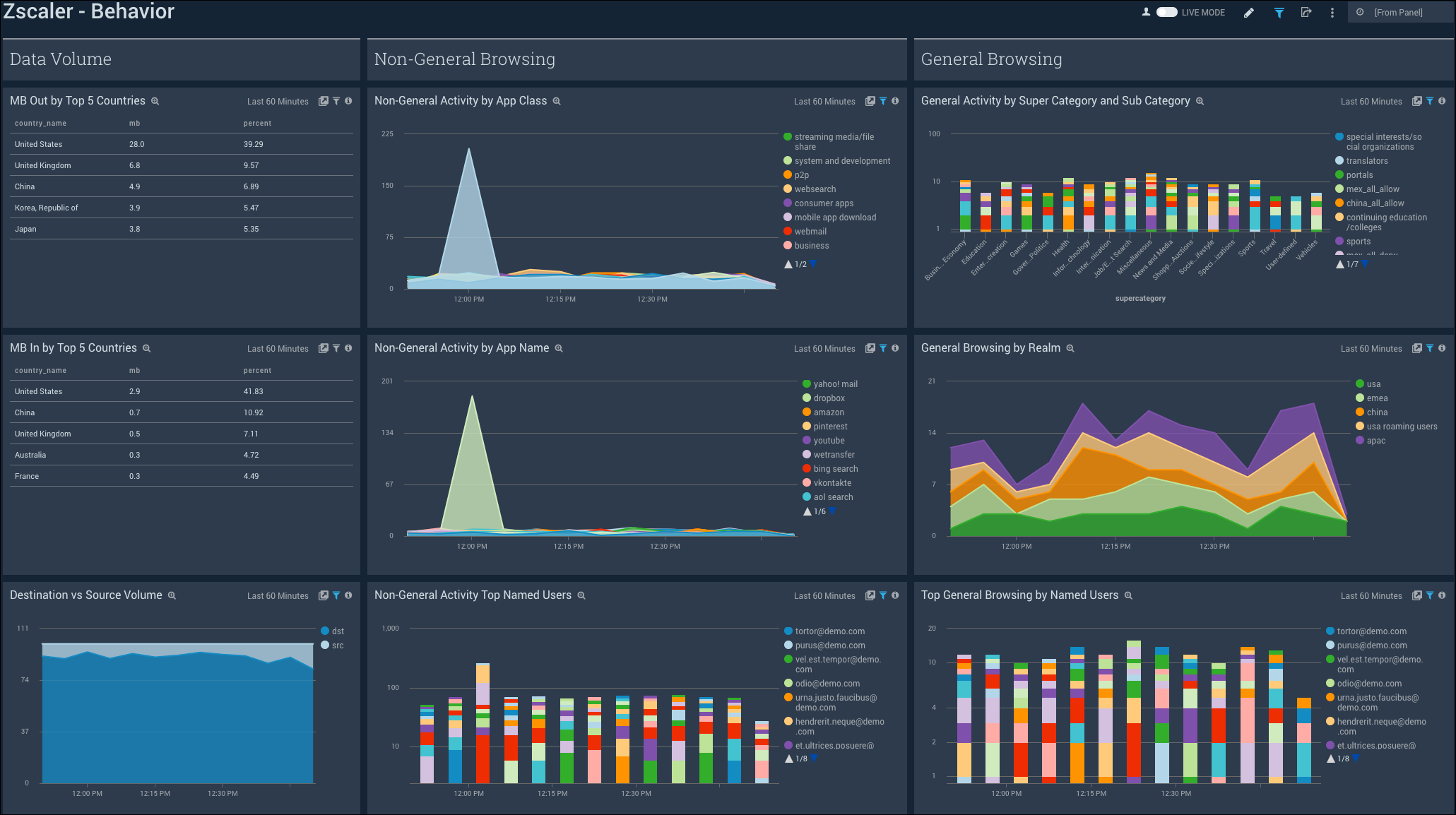Click the open-in-new icon on Non-General Activity by App Class
Screen dimensions: 1456x815
pos(870,101)
